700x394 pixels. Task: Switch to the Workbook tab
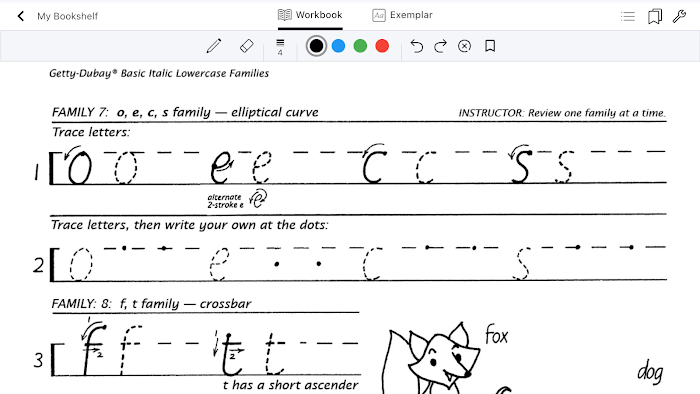click(310, 15)
